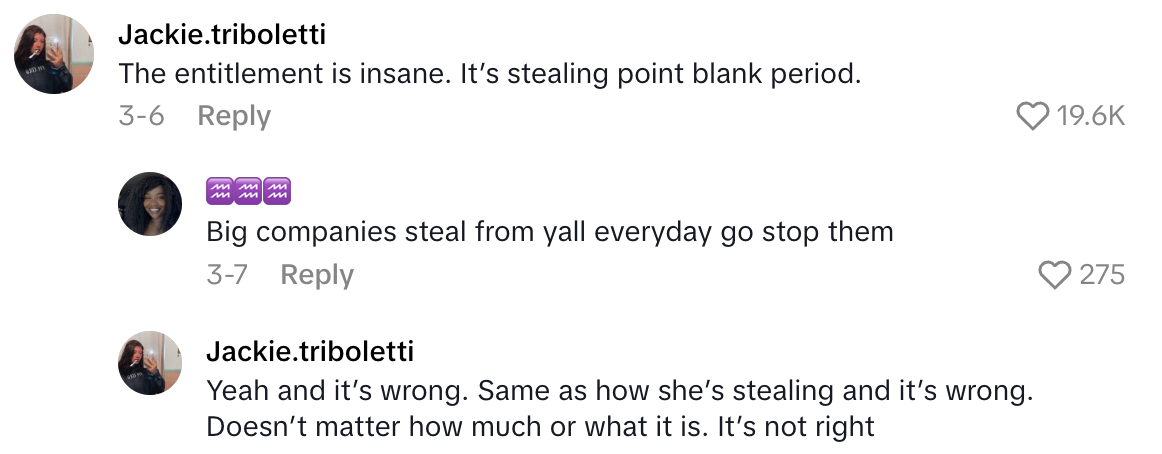Click the "Doesn't matter how much" reply line
1162x454 pixels.
tap(540, 428)
